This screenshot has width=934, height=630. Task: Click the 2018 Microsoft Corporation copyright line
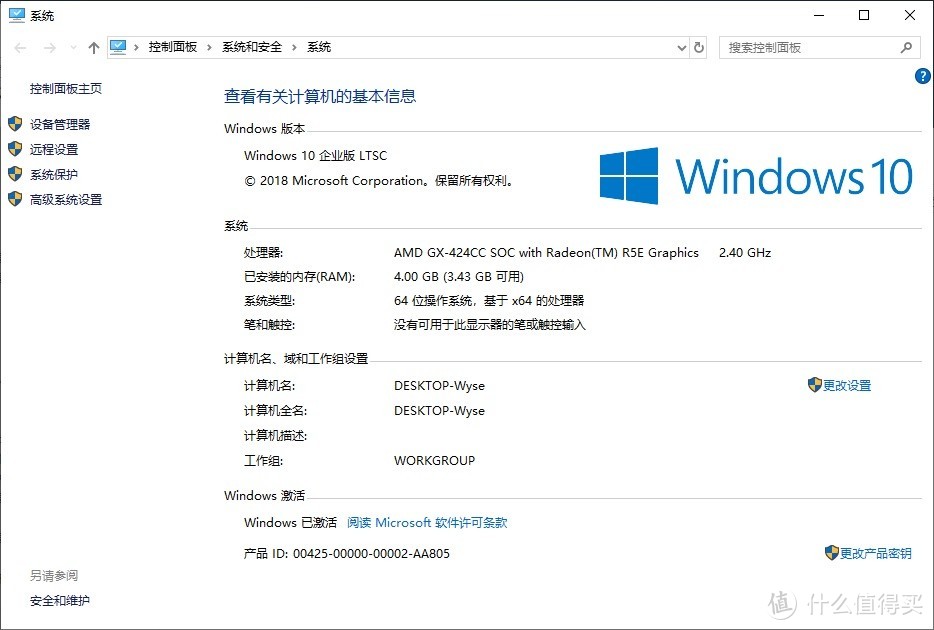click(x=379, y=180)
